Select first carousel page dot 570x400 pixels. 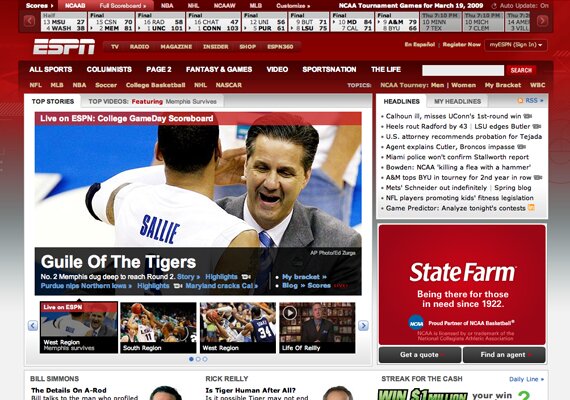[191, 359]
